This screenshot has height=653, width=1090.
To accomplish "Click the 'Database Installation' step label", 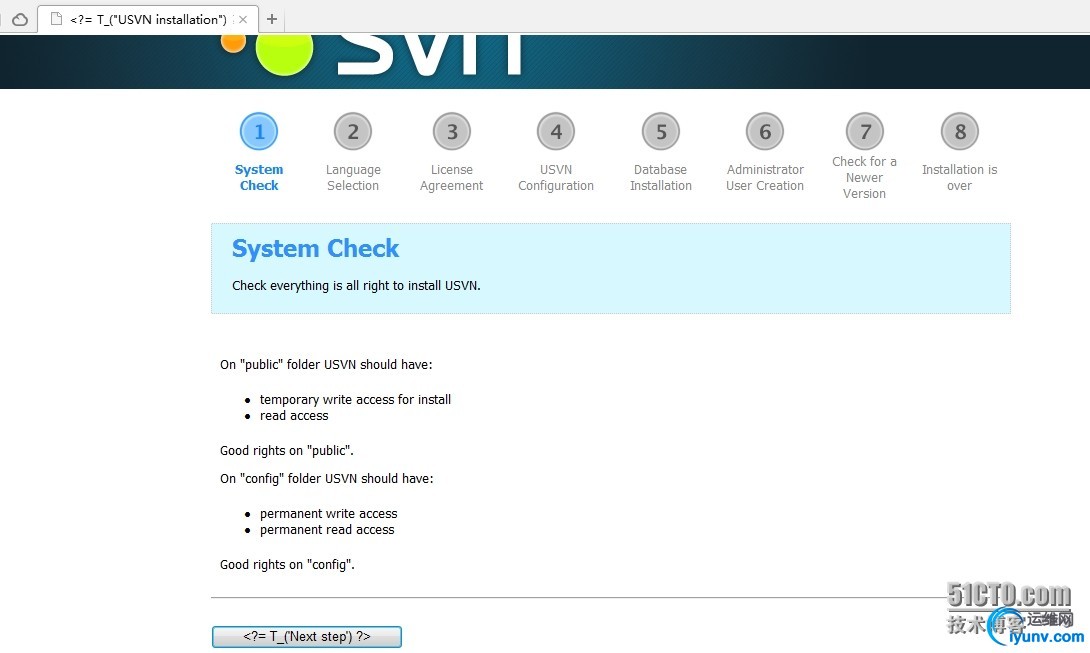I will point(660,177).
